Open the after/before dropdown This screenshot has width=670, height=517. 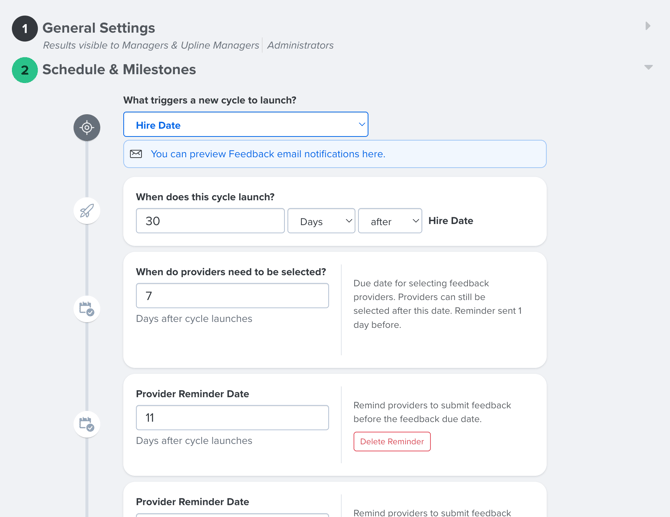[390, 221]
